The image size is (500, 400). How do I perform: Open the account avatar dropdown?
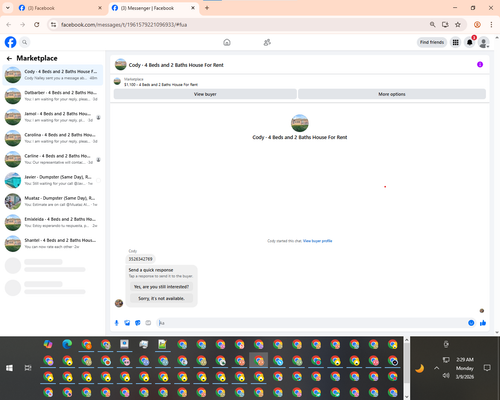[484, 42]
